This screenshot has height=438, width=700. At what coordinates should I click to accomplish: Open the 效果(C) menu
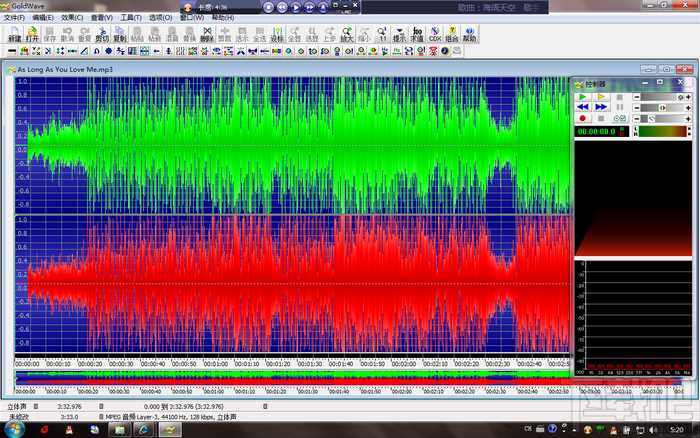pos(71,18)
